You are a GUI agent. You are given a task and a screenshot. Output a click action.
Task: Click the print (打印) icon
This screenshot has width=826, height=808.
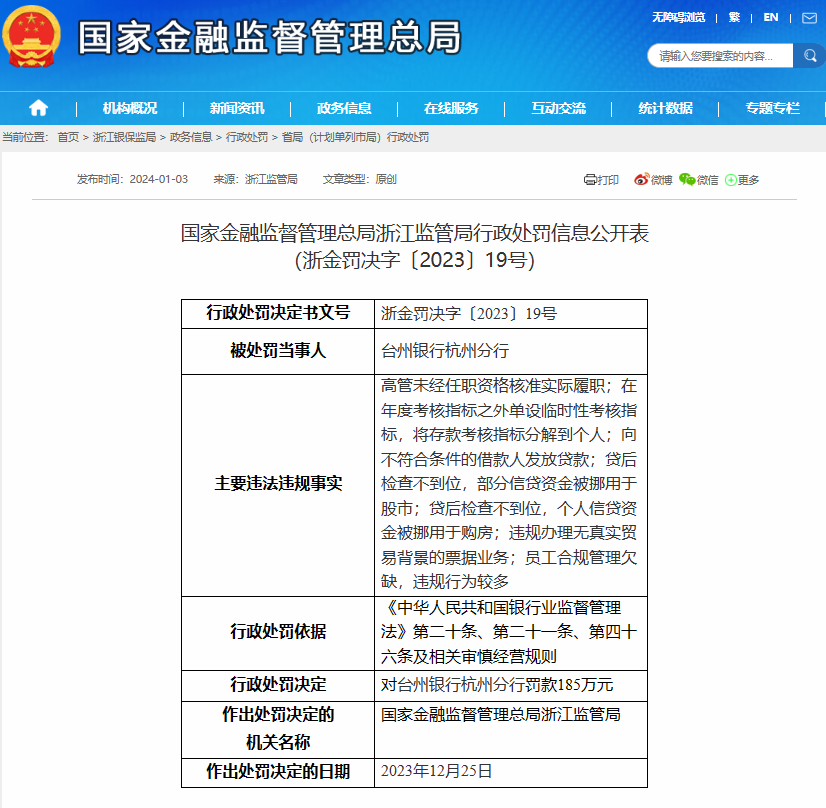[x=590, y=180]
